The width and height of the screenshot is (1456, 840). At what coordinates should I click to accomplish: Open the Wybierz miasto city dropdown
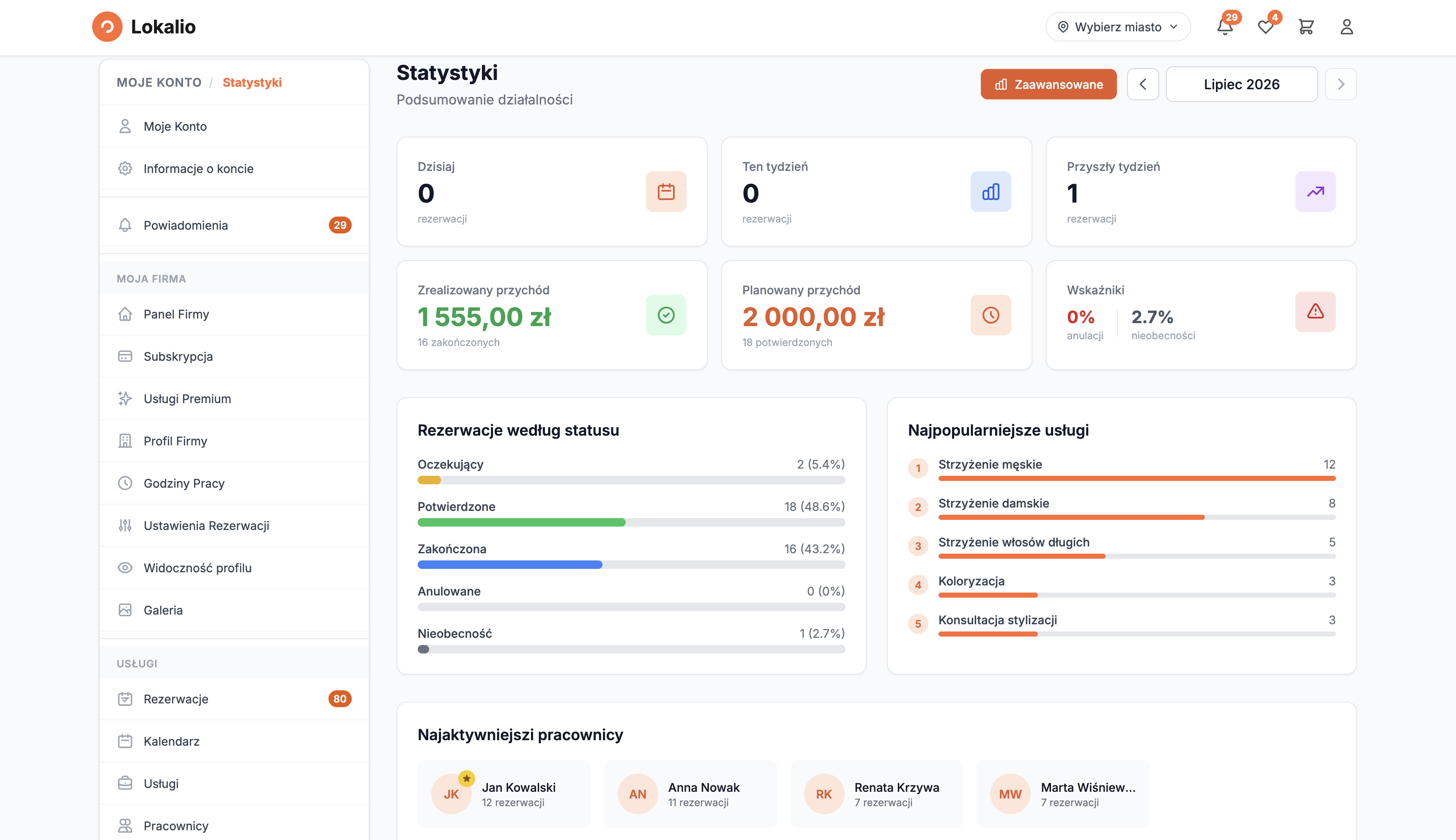(1117, 27)
